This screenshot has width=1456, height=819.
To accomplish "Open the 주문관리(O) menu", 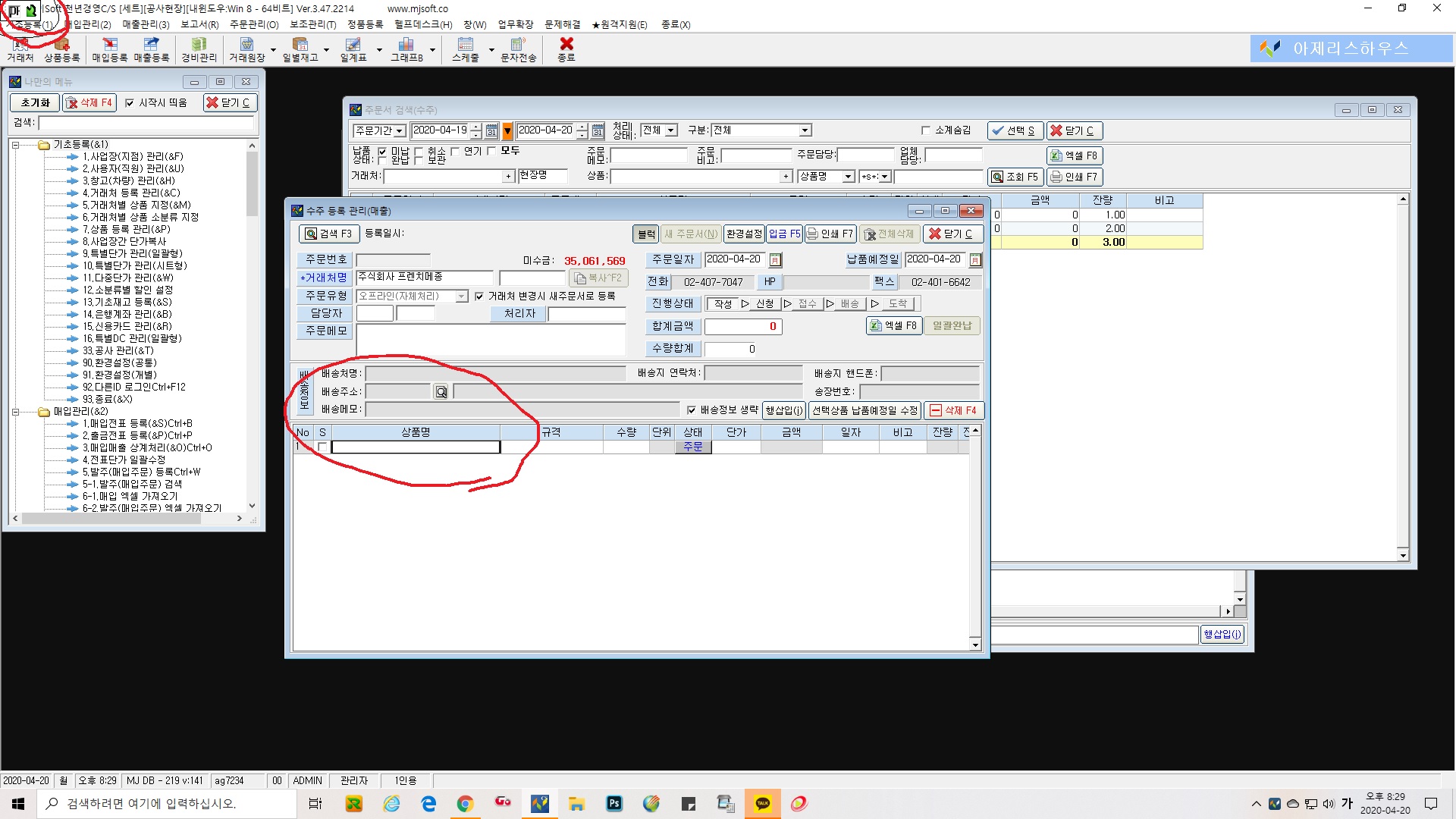I will (254, 24).
